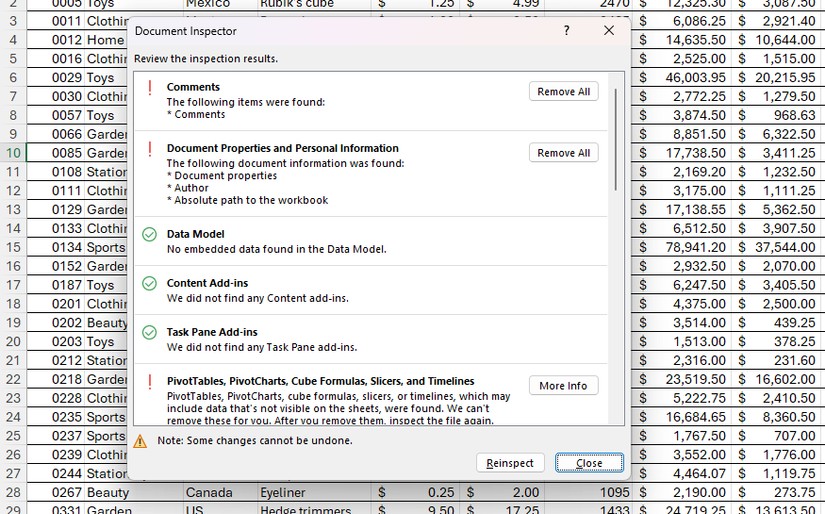The image size is (825, 514).
Task: Click the Document Inspector help question mark
Action: 566,31
